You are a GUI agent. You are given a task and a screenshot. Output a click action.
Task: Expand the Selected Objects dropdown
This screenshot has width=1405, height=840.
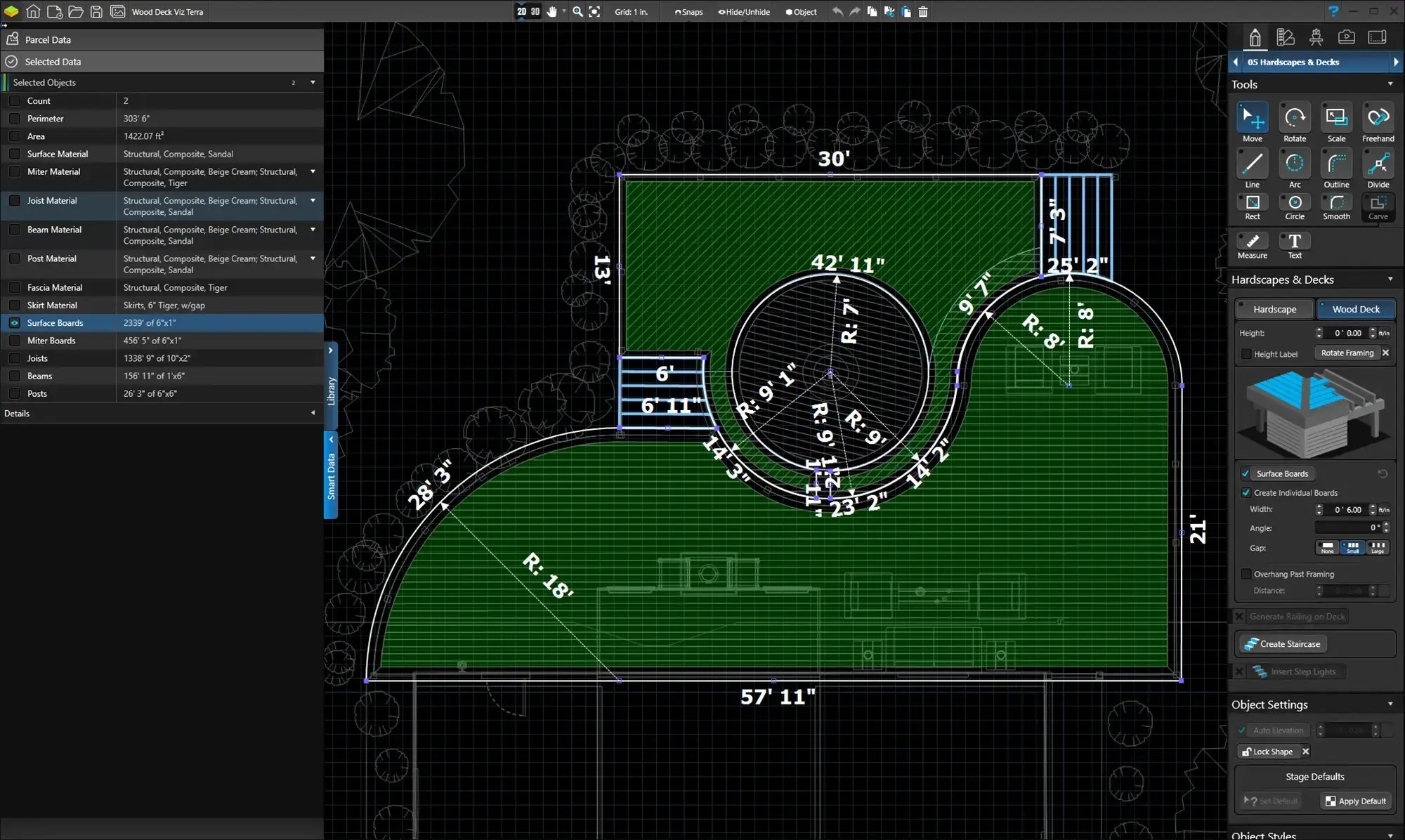(x=313, y=82)
